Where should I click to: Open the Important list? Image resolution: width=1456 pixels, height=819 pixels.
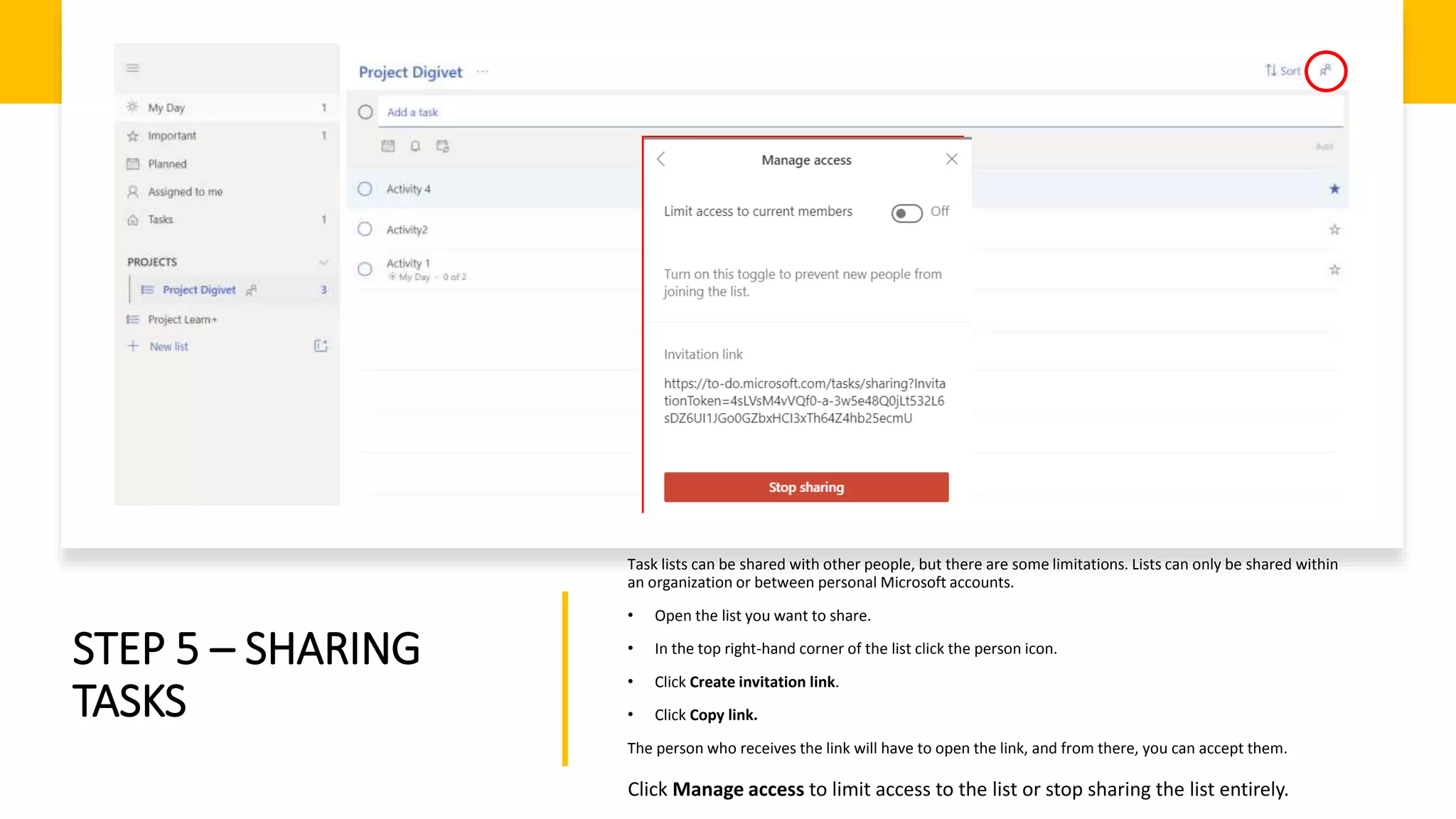[x=226, y=136]
